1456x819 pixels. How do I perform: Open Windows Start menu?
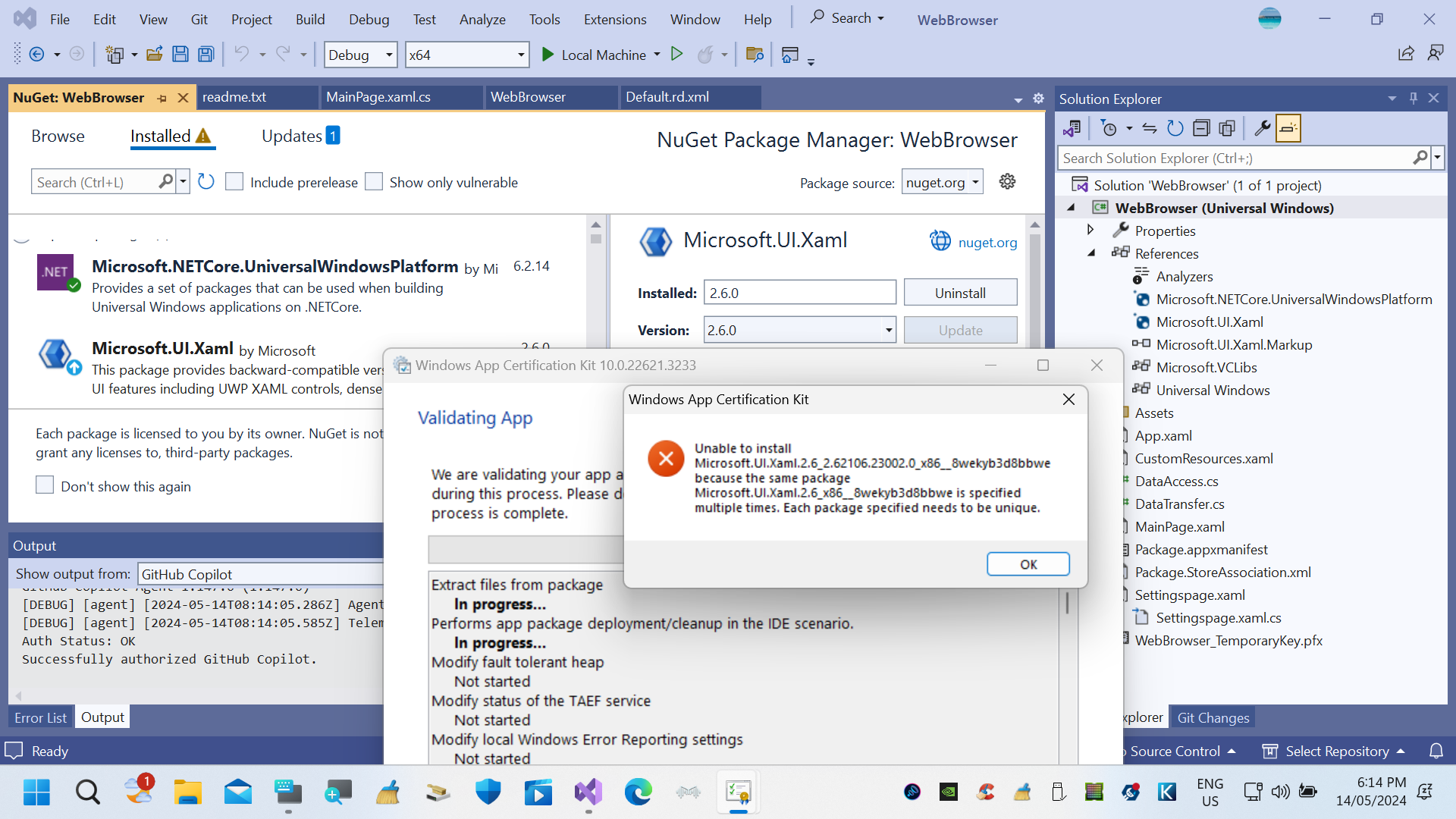(36, 792)
